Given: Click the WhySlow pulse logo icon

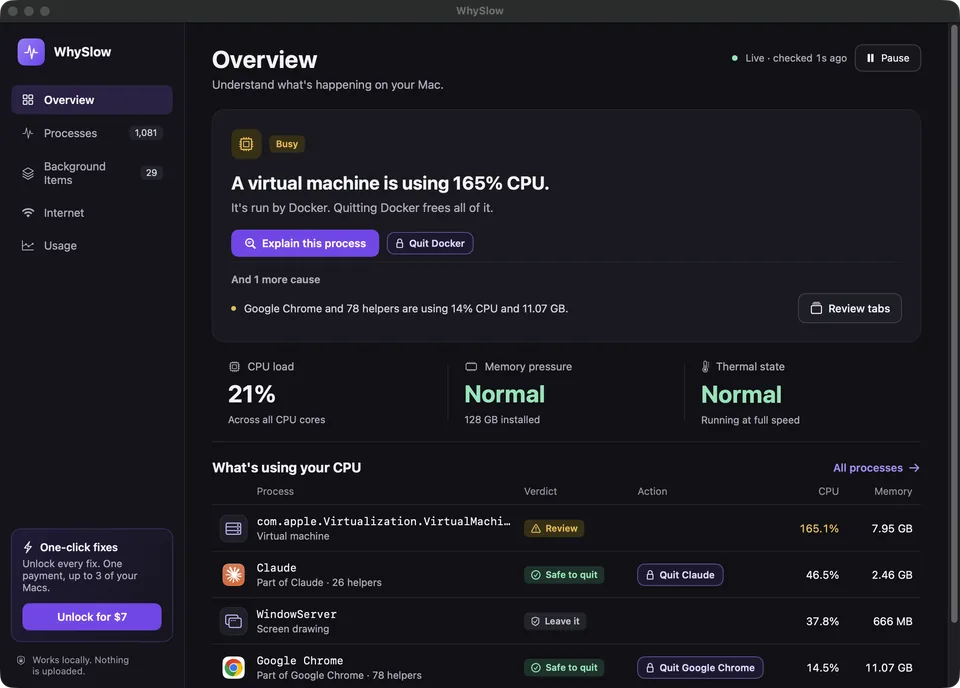Looking at the screenshot, I should [x=31, y=52].
